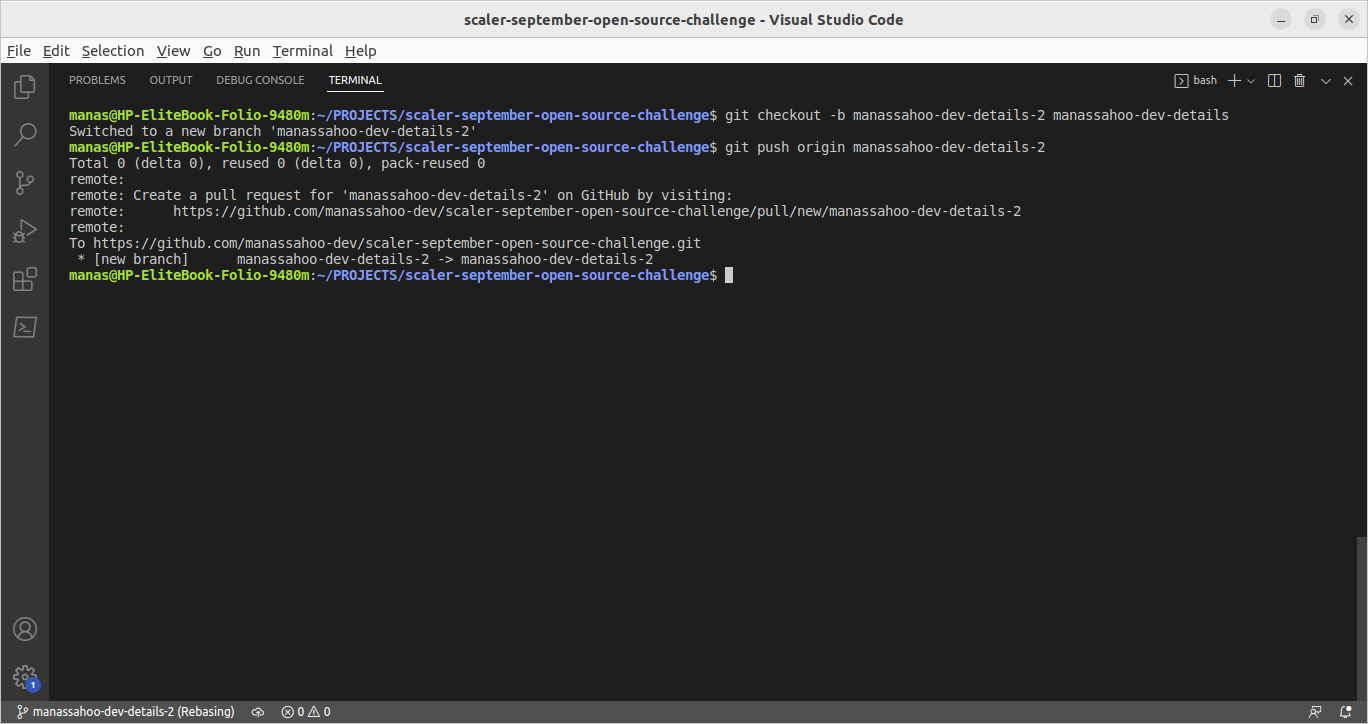Open the View menu

point(173,51)
